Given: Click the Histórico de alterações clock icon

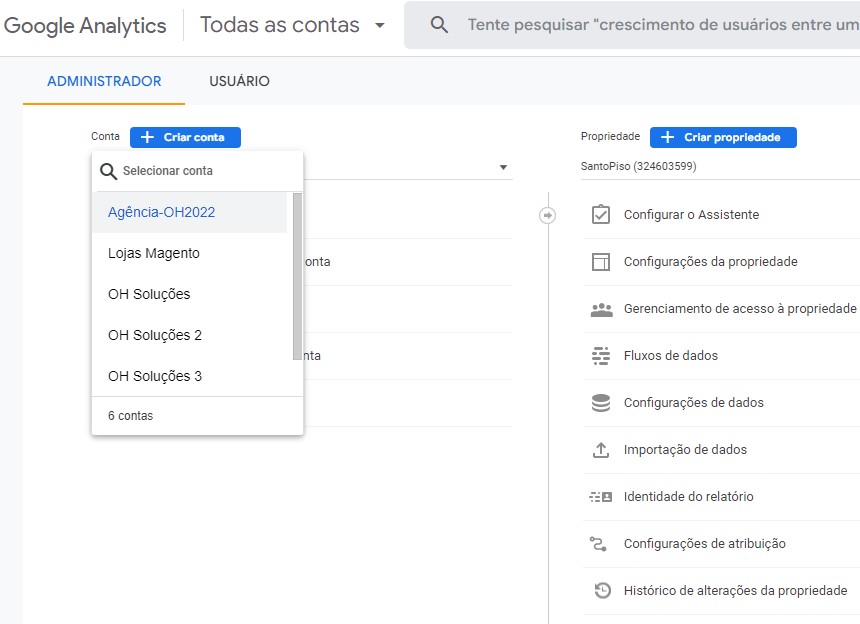Looking at the screenshot, I should pos(602,591).
